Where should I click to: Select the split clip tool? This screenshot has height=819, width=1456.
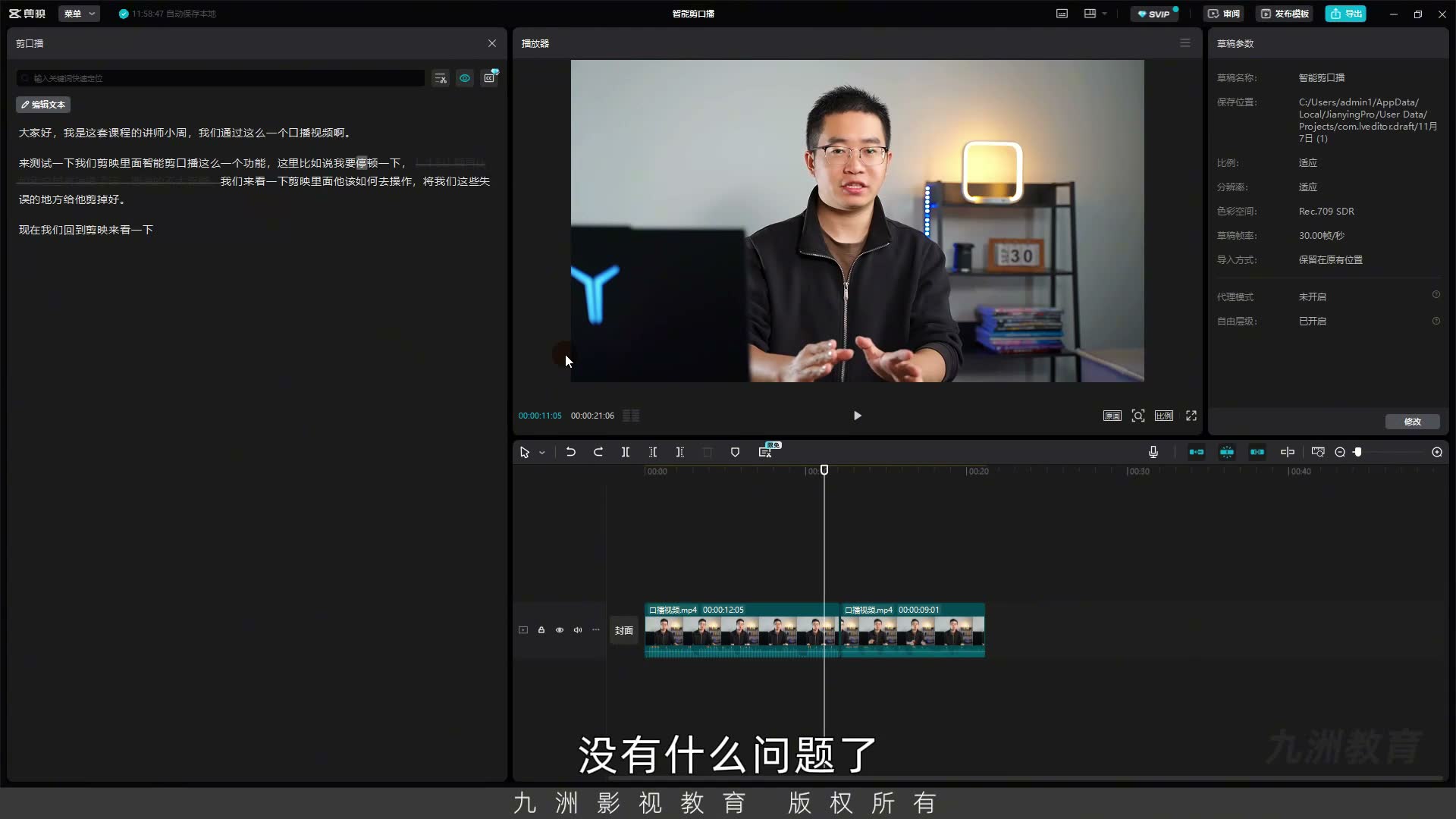click(626, 452)
